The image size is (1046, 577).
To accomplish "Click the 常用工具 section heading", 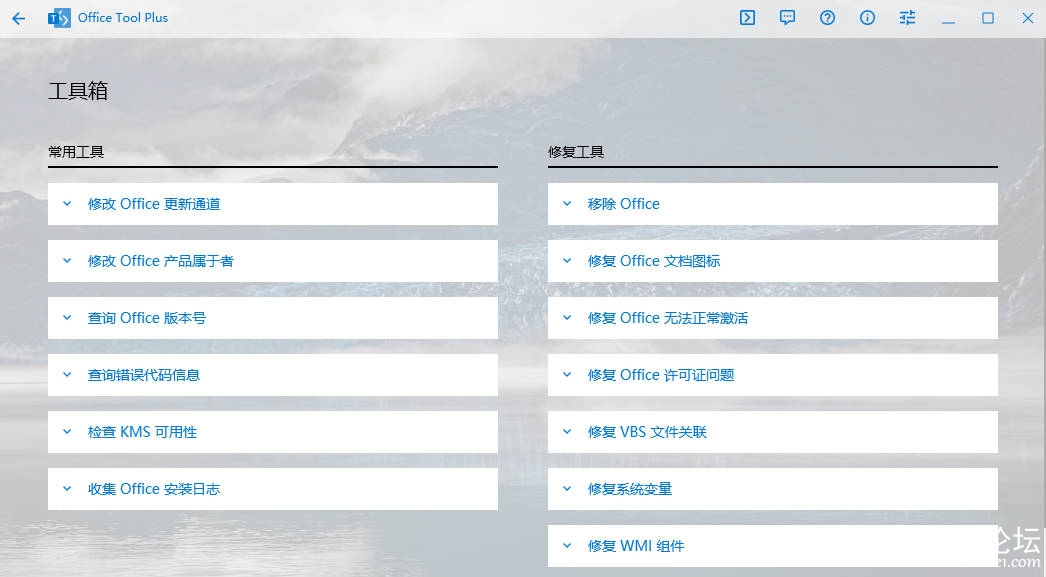I will coord(76,152).
